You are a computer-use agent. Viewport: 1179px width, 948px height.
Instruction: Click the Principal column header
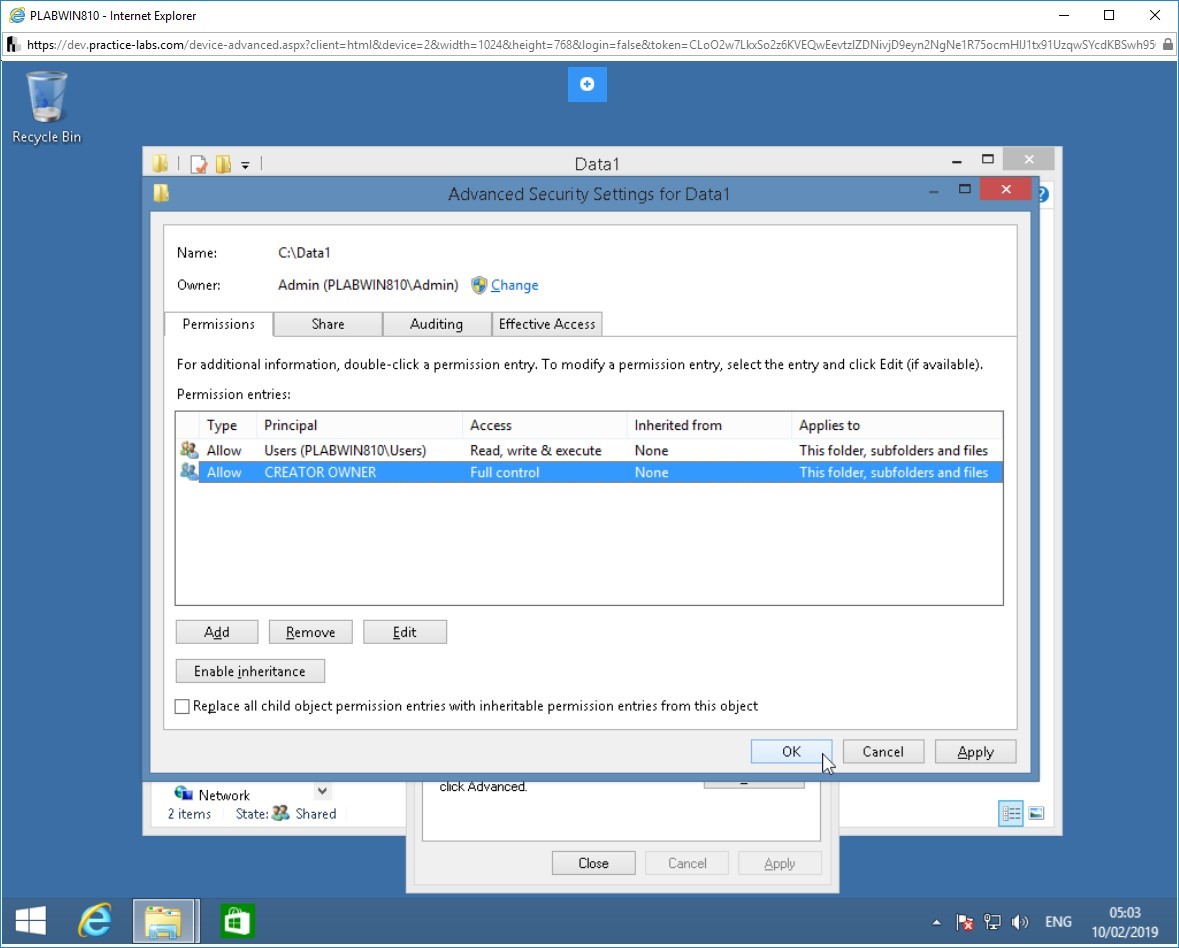click(x=359, y=426)
